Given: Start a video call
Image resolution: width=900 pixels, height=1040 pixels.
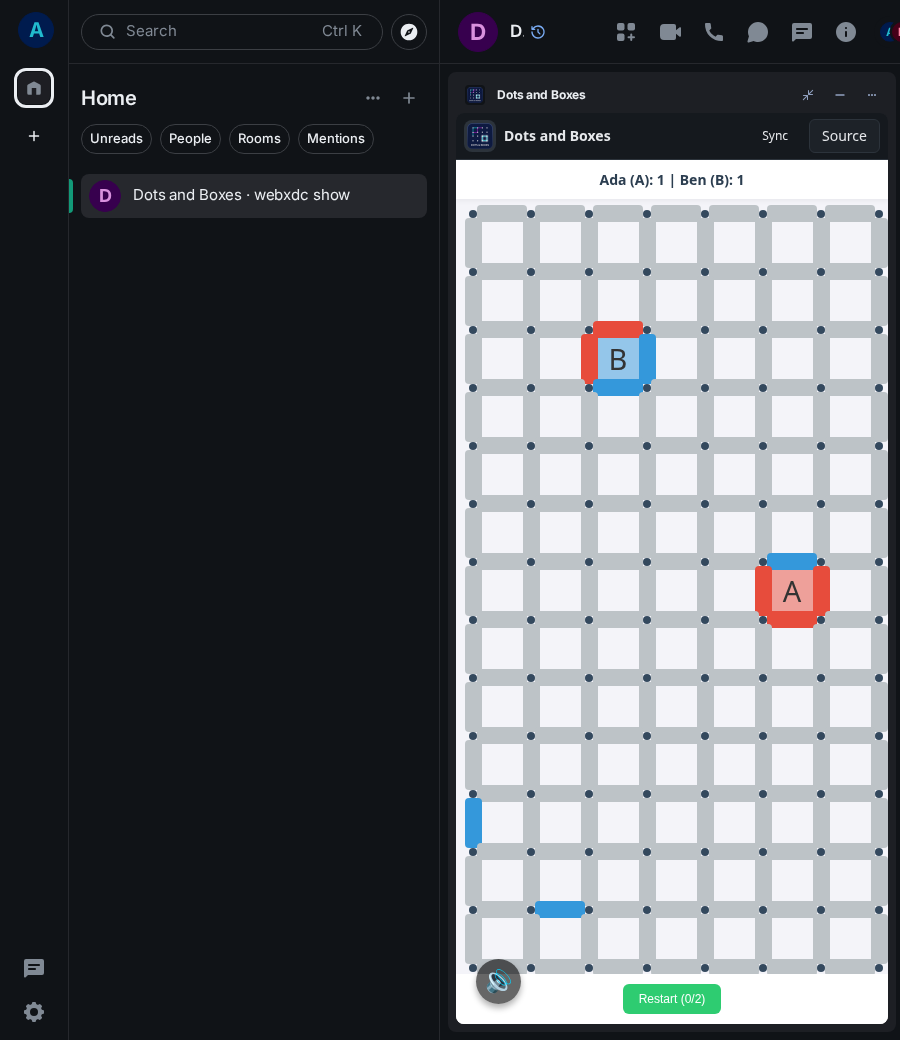Looking at the screenshot, I should tap(670, 32).
